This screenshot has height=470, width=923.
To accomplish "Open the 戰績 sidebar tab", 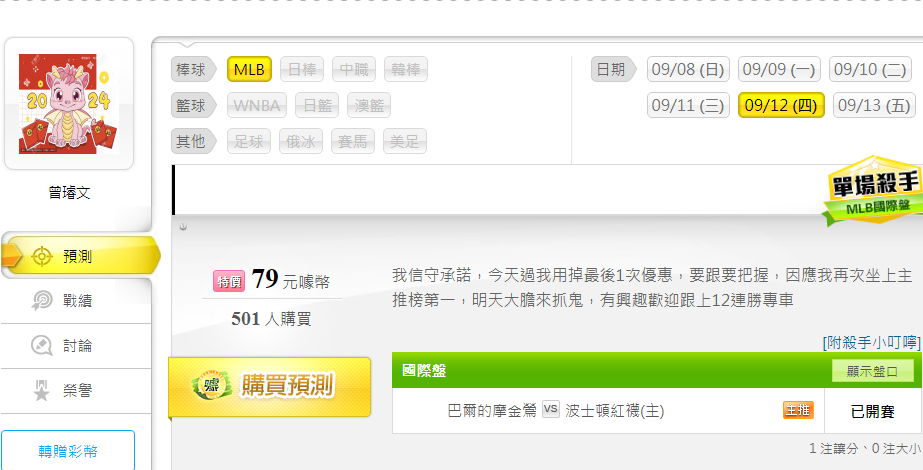I will pos(76,301).
